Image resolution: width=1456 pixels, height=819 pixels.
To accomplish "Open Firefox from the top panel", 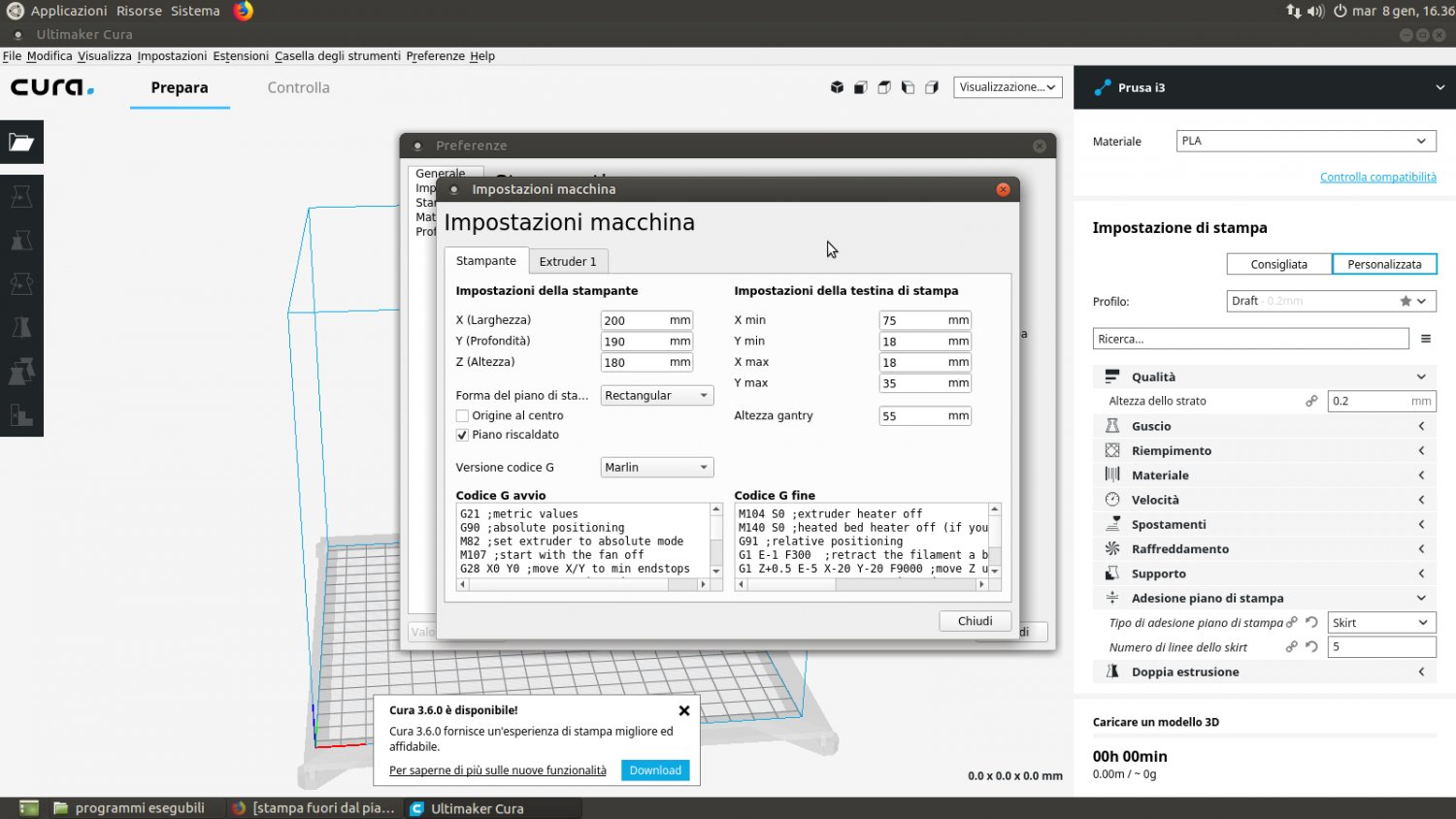I will click(x=244, y=11).
